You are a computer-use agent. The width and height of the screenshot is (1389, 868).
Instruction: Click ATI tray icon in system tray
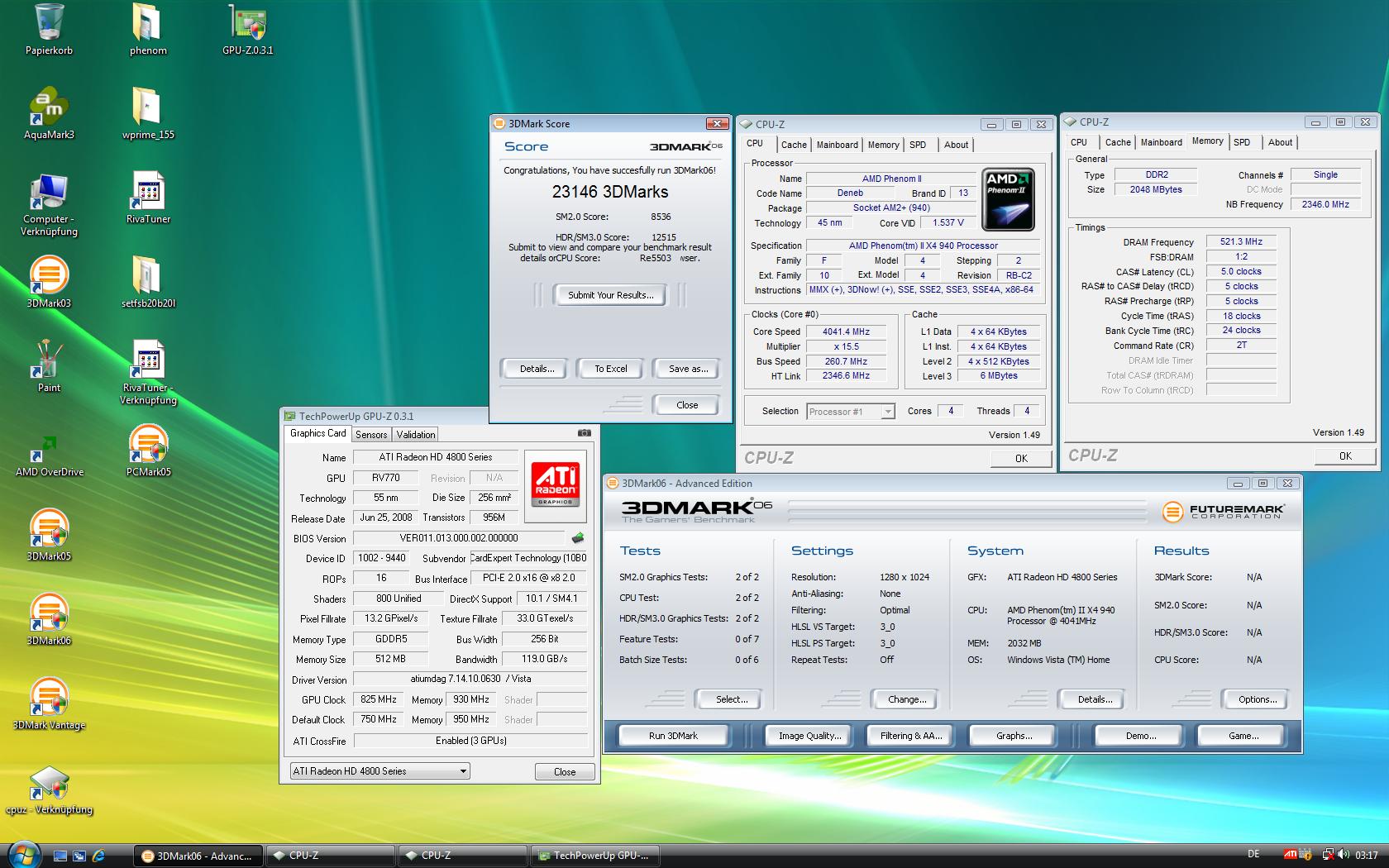coord(1290,855)
